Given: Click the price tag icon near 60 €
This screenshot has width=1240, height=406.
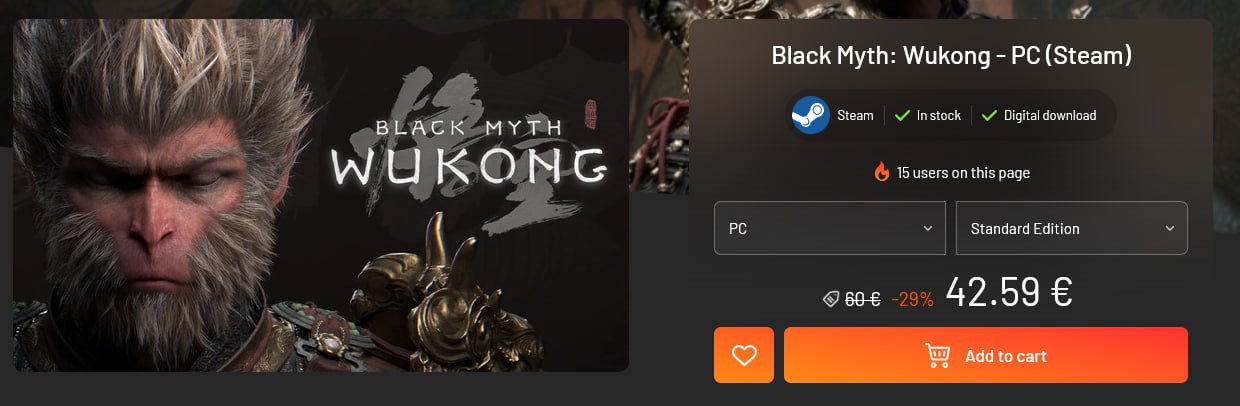Looking at the screenshot, I should (x=830, y=298).
